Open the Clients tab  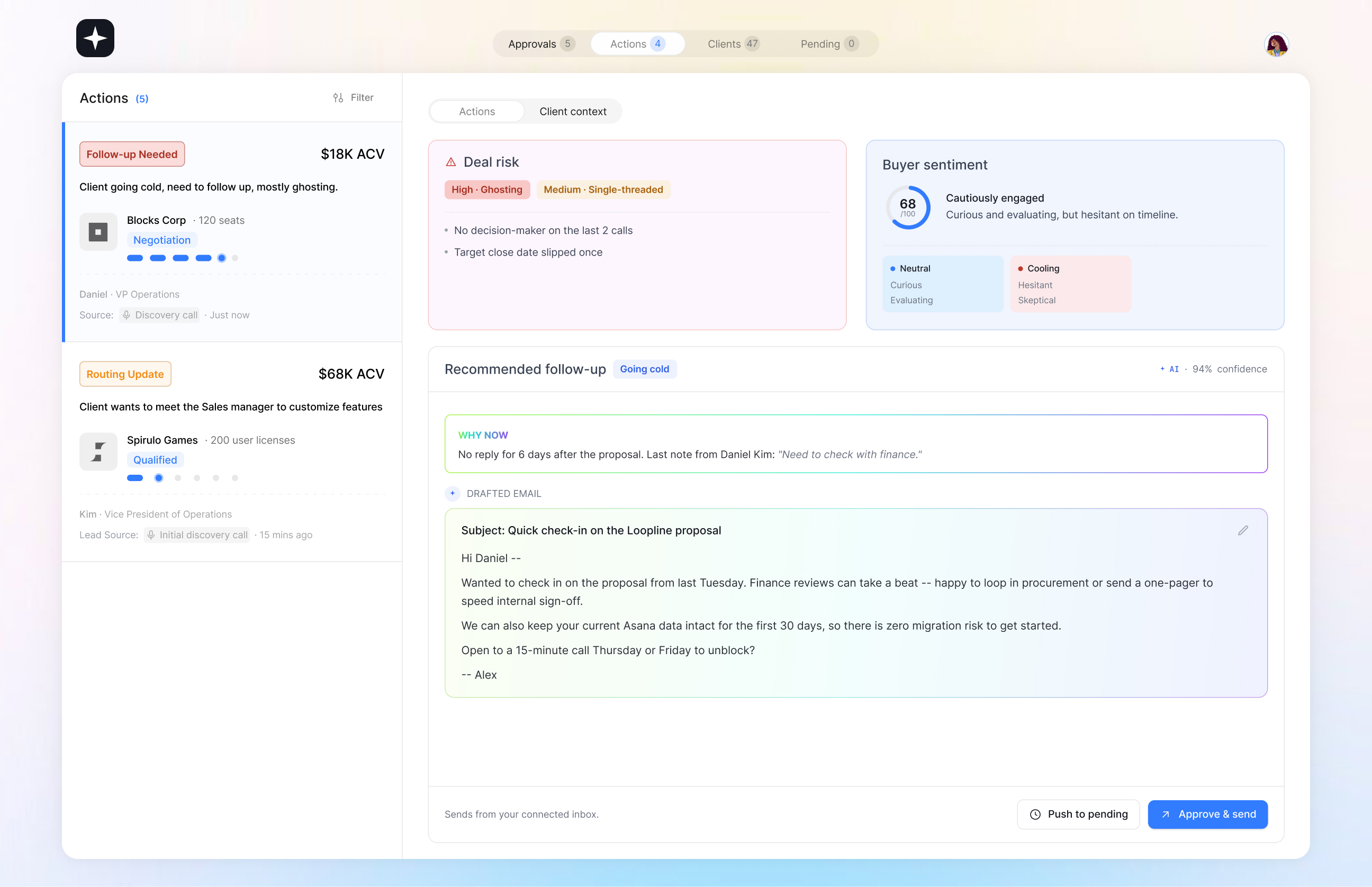pyautogui.click(x=733, y=44)
